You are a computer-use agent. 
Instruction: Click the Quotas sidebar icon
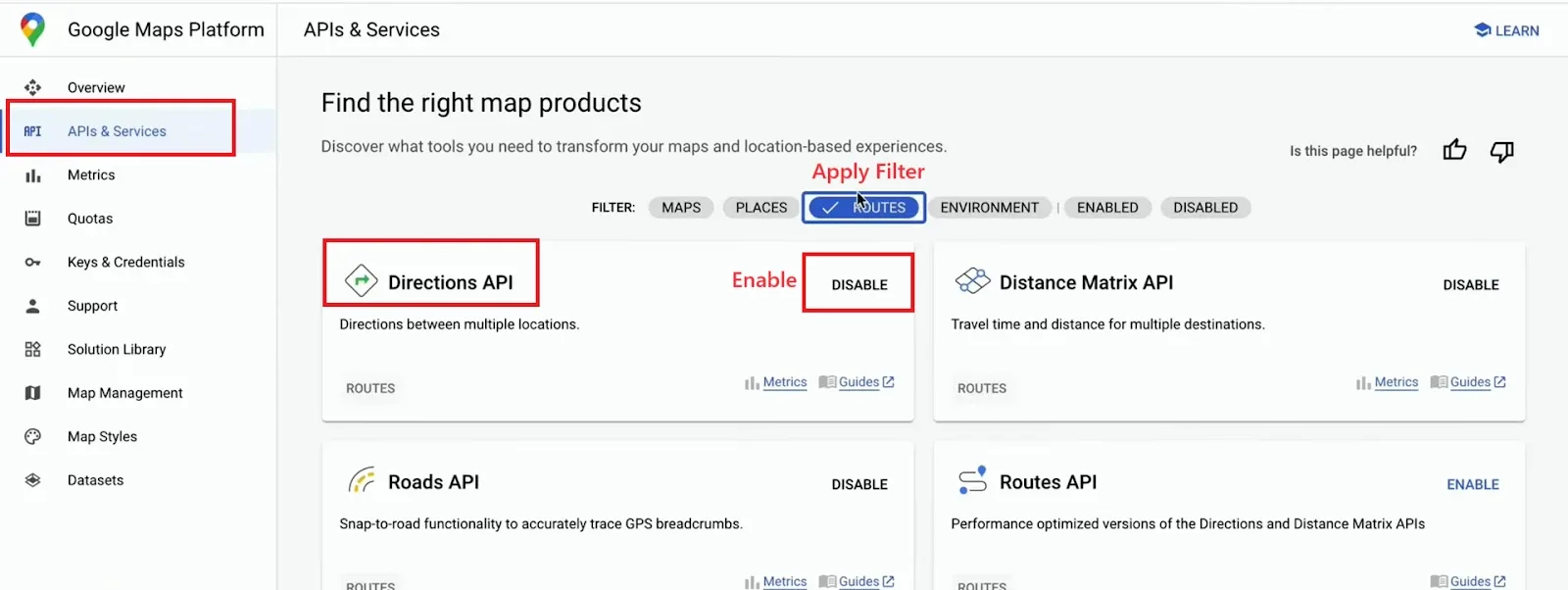32,219
